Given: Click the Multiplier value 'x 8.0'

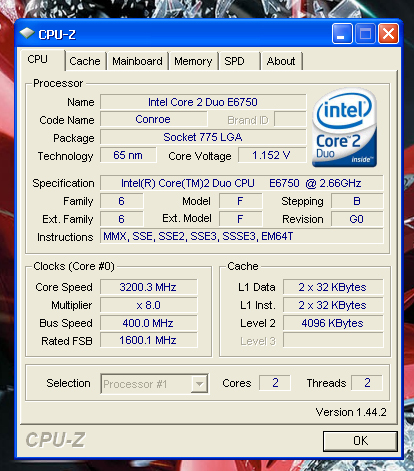Looking at the screenshot, I should tap(149, 305).
